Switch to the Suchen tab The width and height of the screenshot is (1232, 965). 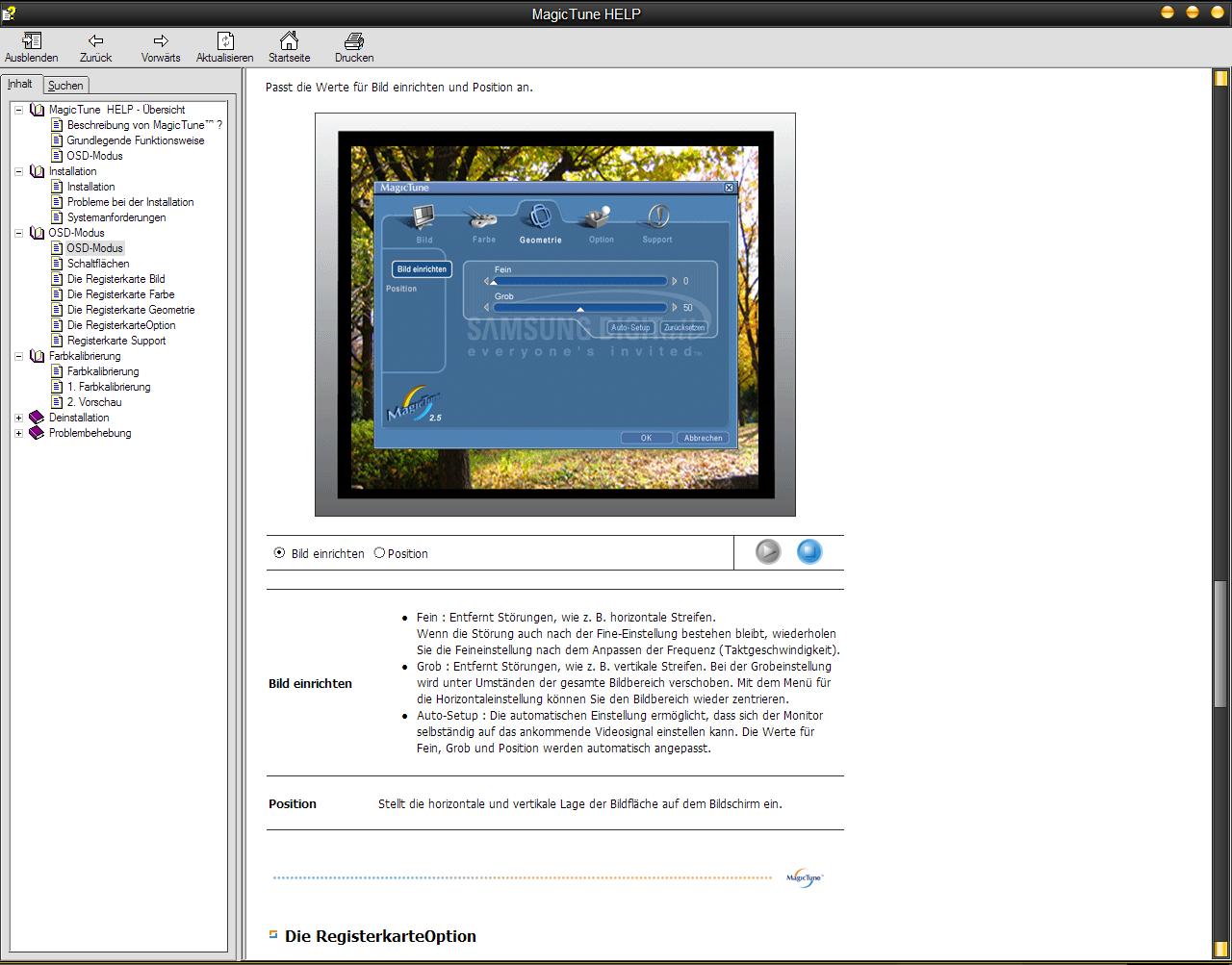pyautogui.click(x=65, y=86)
